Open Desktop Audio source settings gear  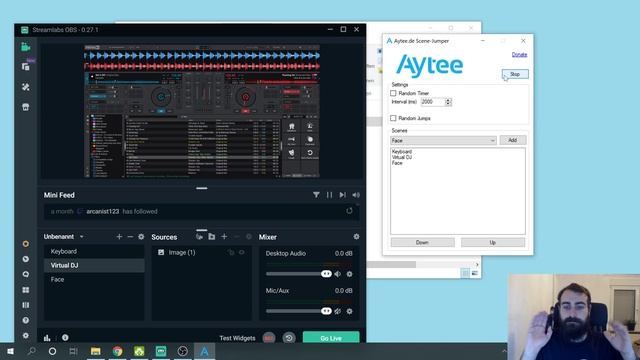click(x=349, y=274)
